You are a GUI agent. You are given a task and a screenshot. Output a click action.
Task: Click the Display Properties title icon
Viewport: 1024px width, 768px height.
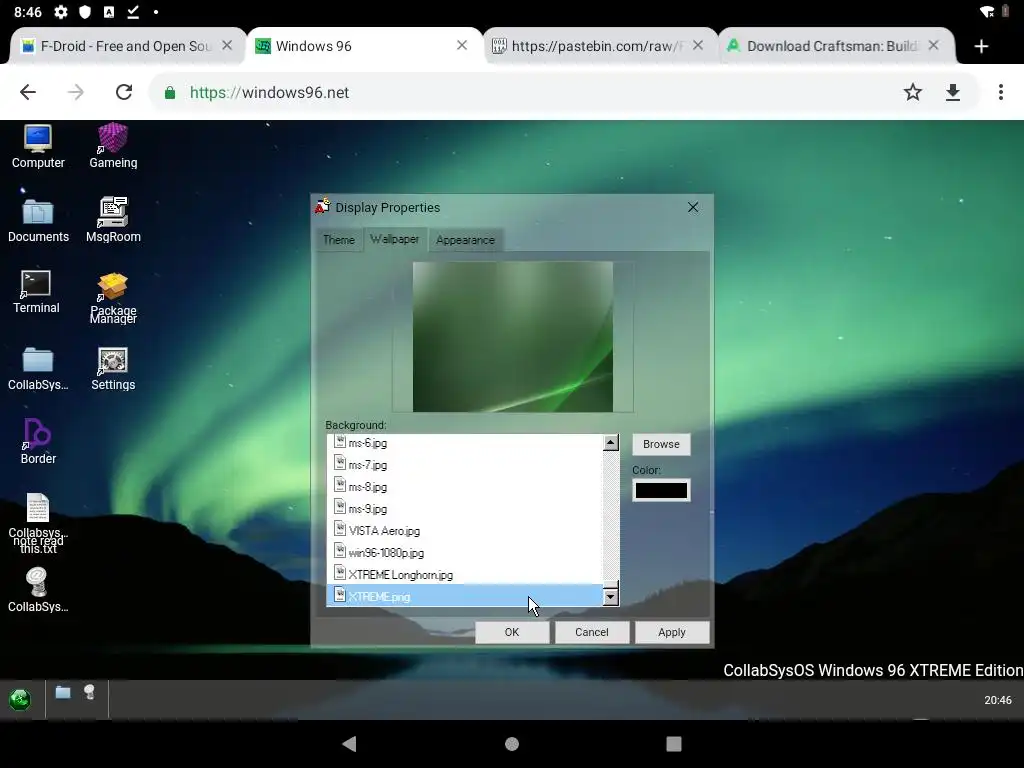pos(323,206)
